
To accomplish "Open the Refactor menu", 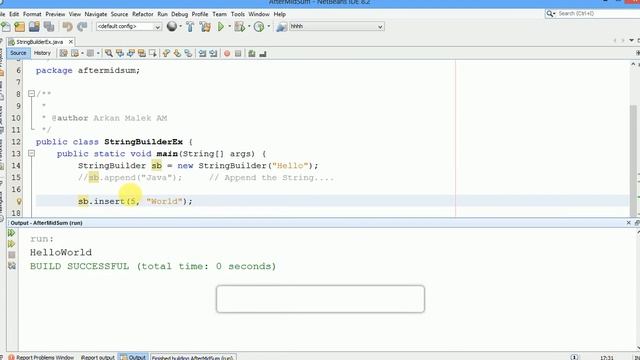I will point(142,14).
